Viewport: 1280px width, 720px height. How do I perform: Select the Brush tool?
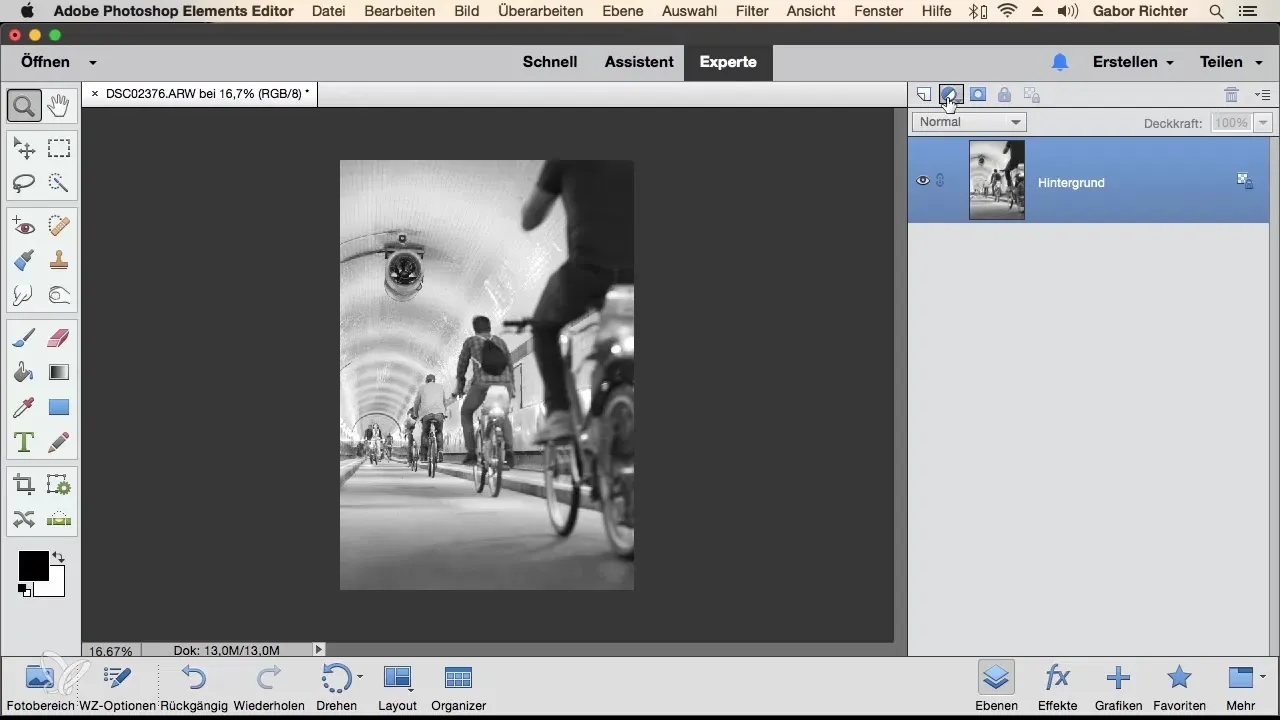pyautogui.click(x=24, y=339)
